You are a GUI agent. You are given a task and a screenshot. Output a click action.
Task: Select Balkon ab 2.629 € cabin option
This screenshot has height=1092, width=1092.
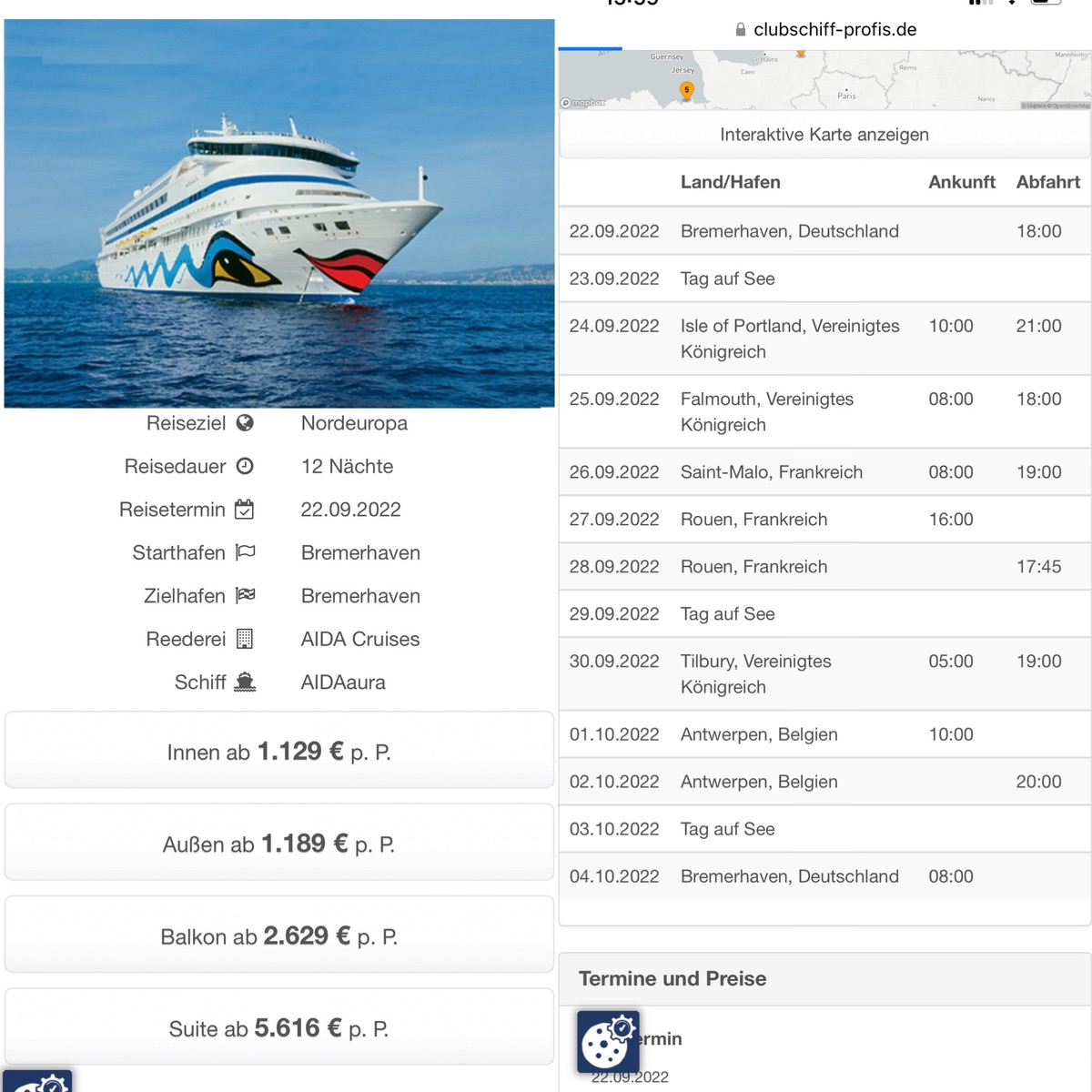click(x=279, y=935)
